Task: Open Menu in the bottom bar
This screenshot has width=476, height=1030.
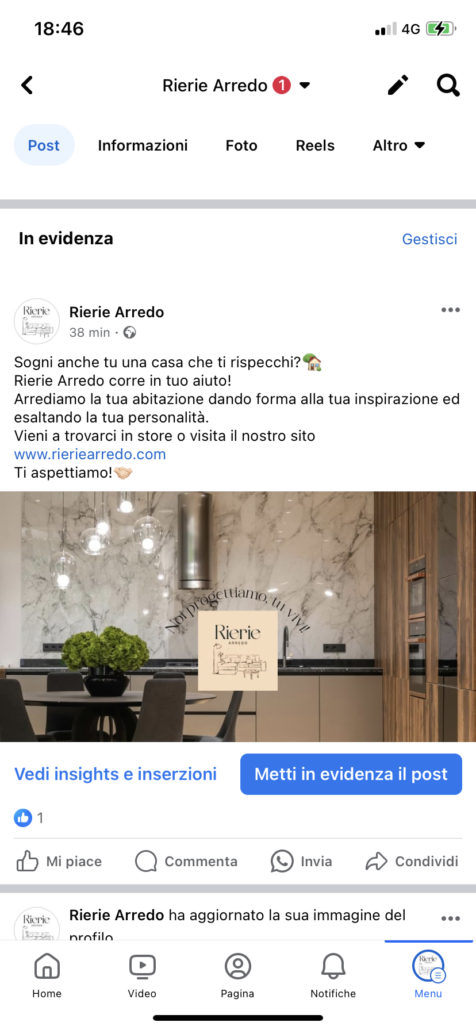Action: tap(428, 975)
